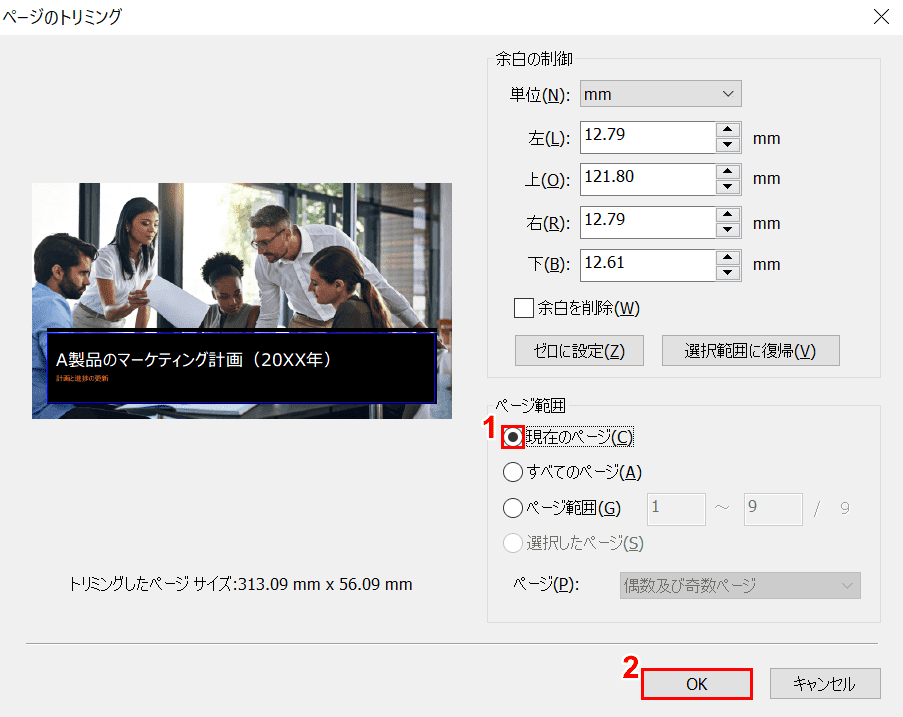This screenshot has width=903, height=717.
Task: Click the 右 margin field showing 12.79
Action: (648, 222)
